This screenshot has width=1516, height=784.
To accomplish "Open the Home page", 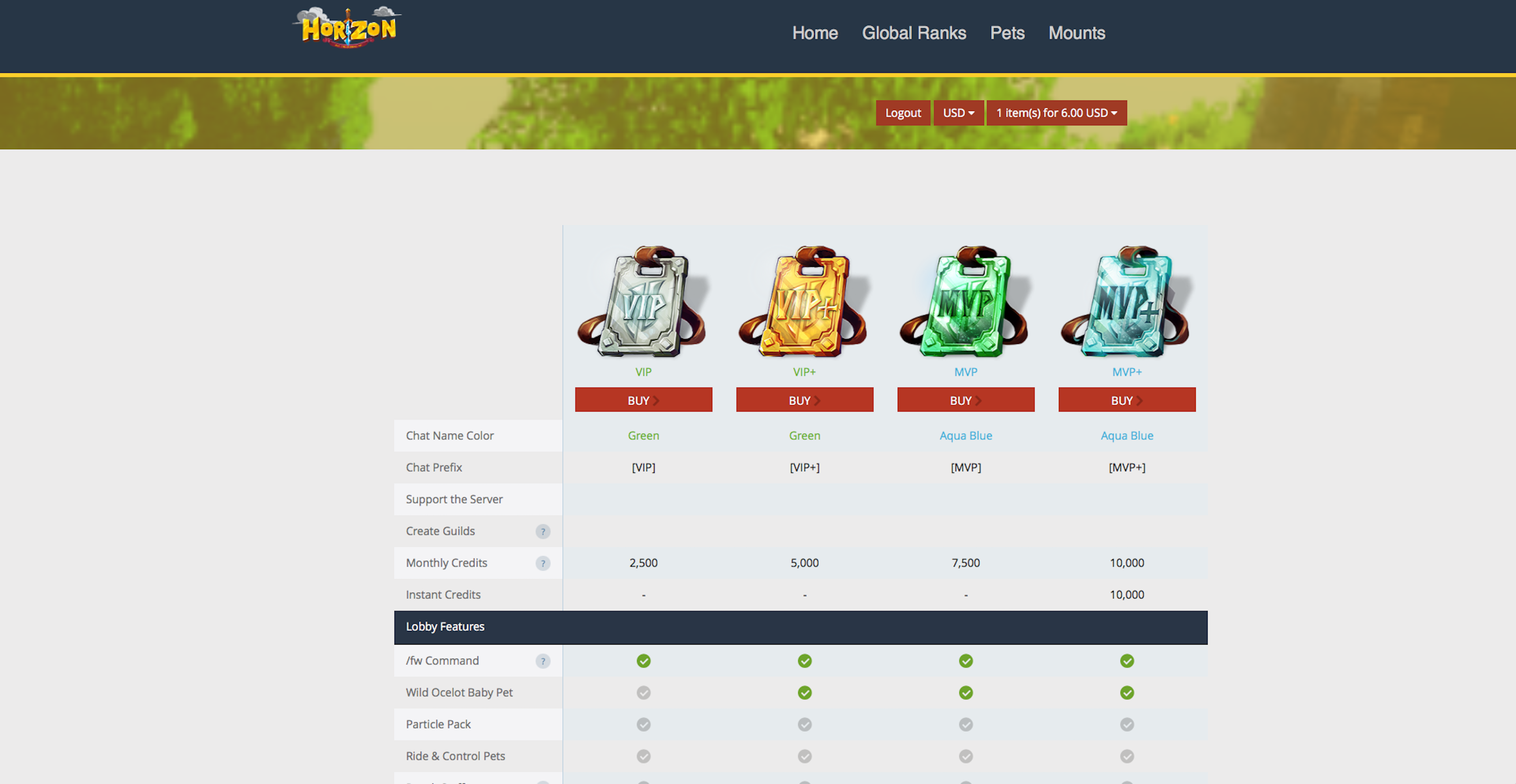I will tap(814, 33).
